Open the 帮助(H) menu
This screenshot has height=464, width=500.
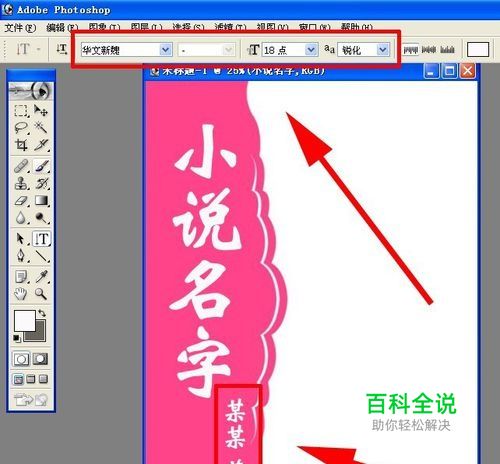click(356, 28)
